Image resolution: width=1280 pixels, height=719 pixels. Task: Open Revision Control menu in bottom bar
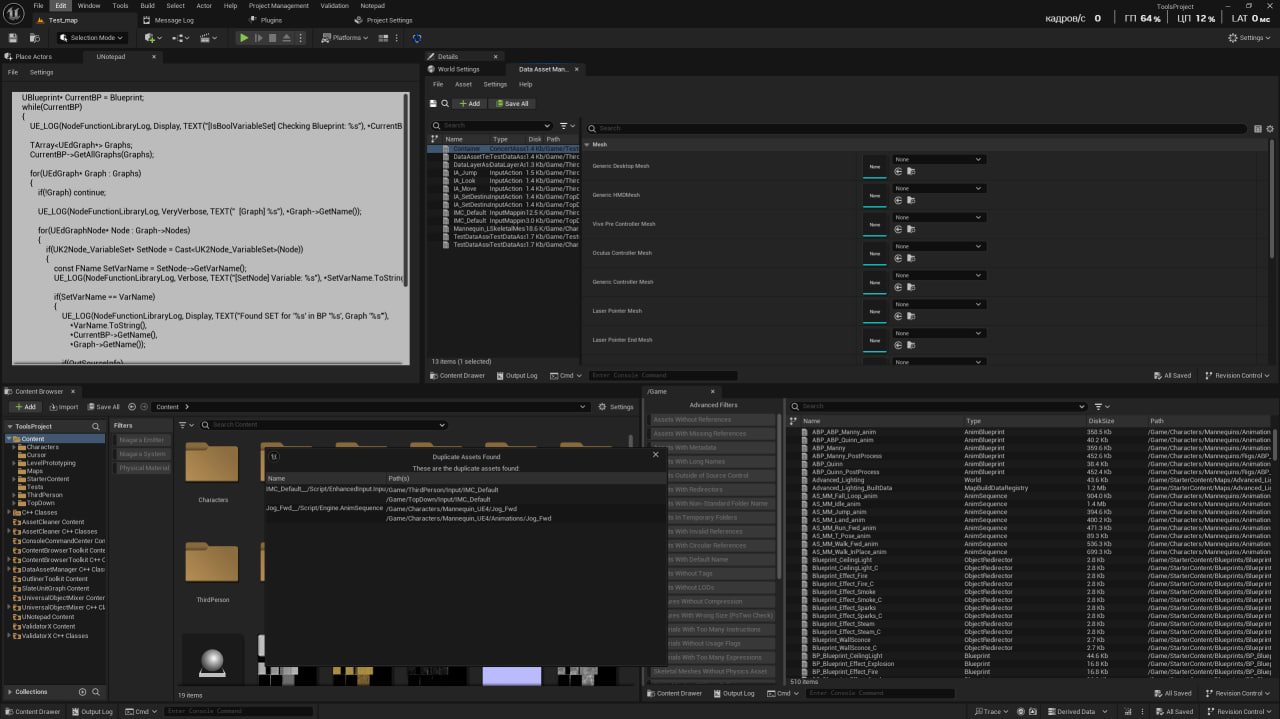(1240, 711)
